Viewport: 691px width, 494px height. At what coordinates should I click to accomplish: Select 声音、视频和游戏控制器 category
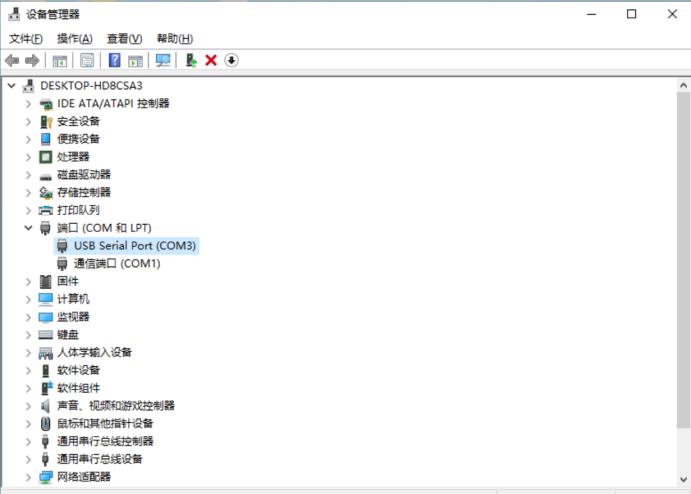116,406
